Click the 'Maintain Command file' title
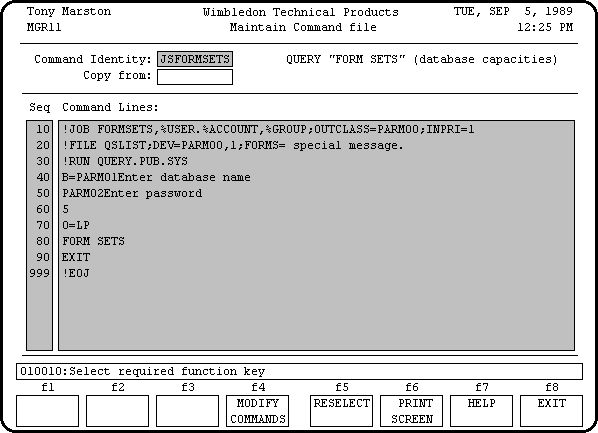This screenshot has width=598, height=433. click(x=303, y=27)
